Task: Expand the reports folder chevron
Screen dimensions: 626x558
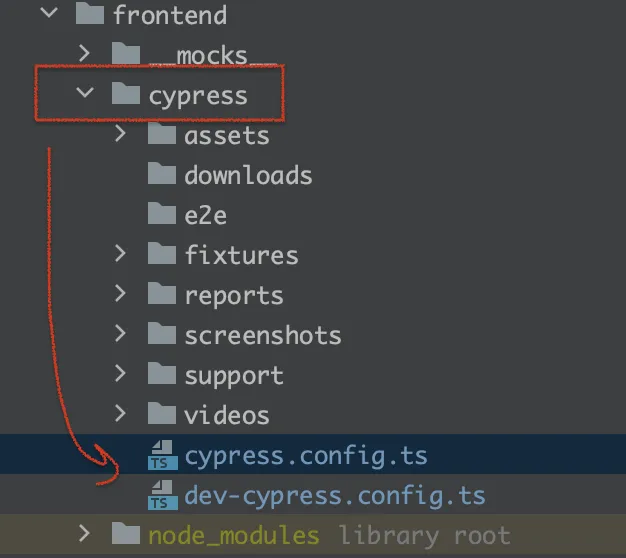Action: point(120,293)
